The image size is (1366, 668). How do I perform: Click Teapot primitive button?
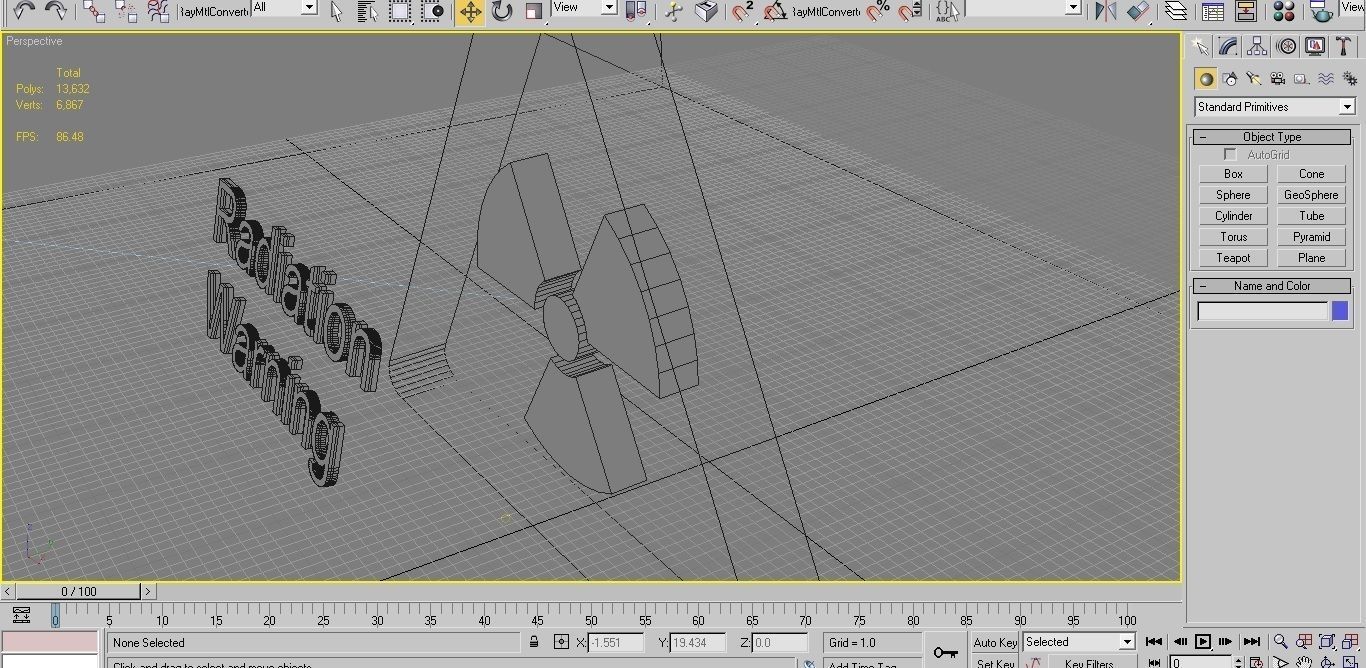click(1233, 258)
